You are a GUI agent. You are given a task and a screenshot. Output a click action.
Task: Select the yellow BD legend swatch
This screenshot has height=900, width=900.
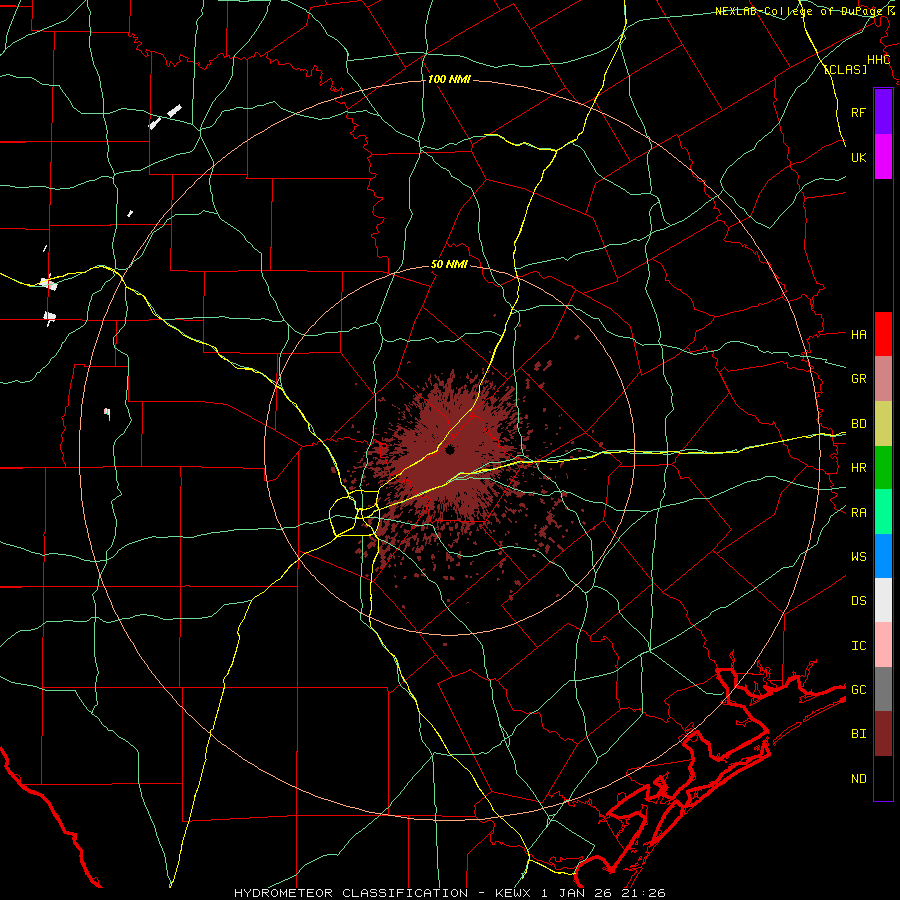[883, 424]
